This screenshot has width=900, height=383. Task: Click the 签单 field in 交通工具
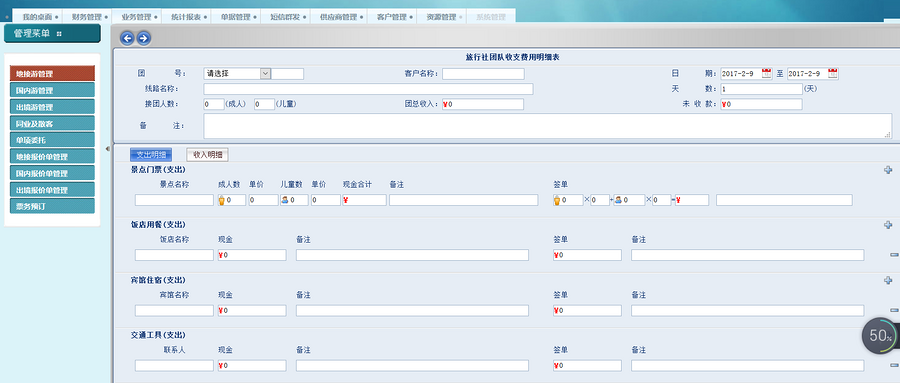(587, 365)
